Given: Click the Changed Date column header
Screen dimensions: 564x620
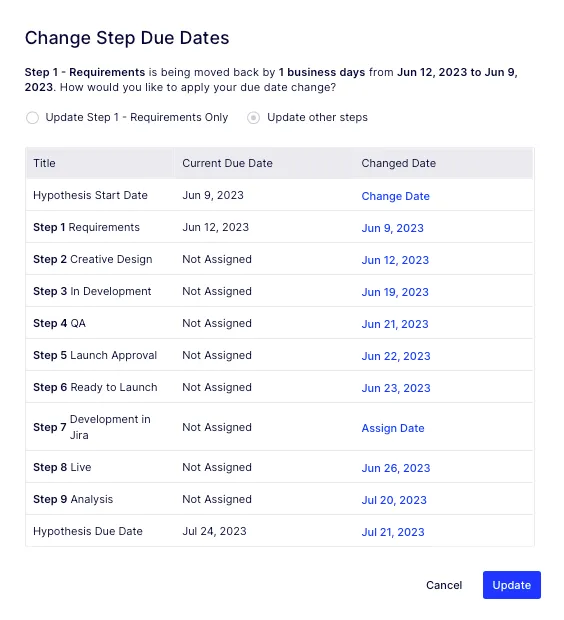Looking at the screenshot, I should pyautogui.click(x=399, y=163).
